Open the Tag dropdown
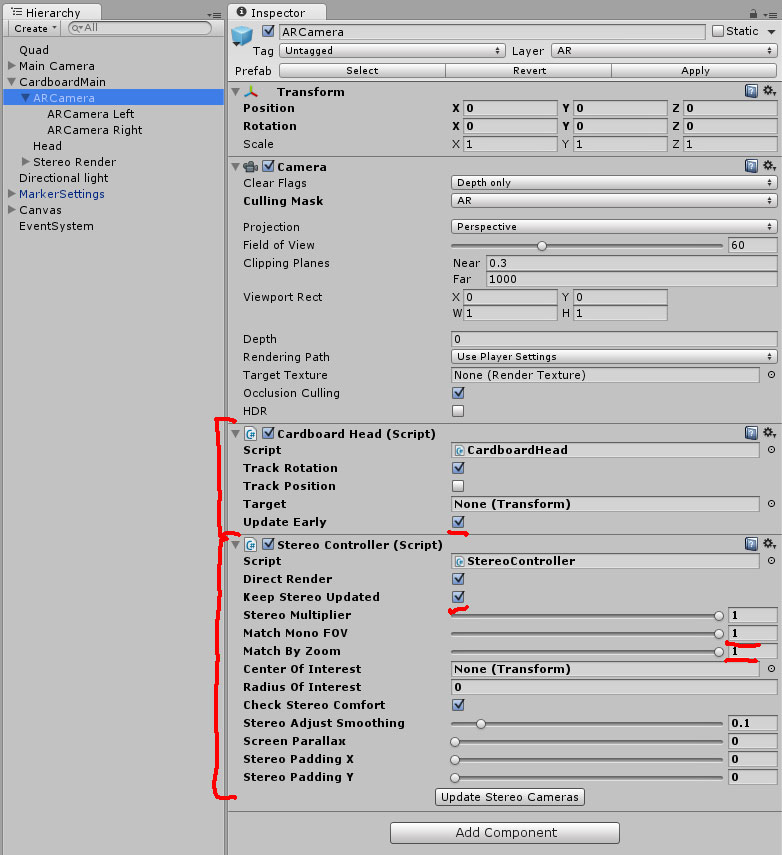This screenshot has height=855, width=782. [392, 50]
